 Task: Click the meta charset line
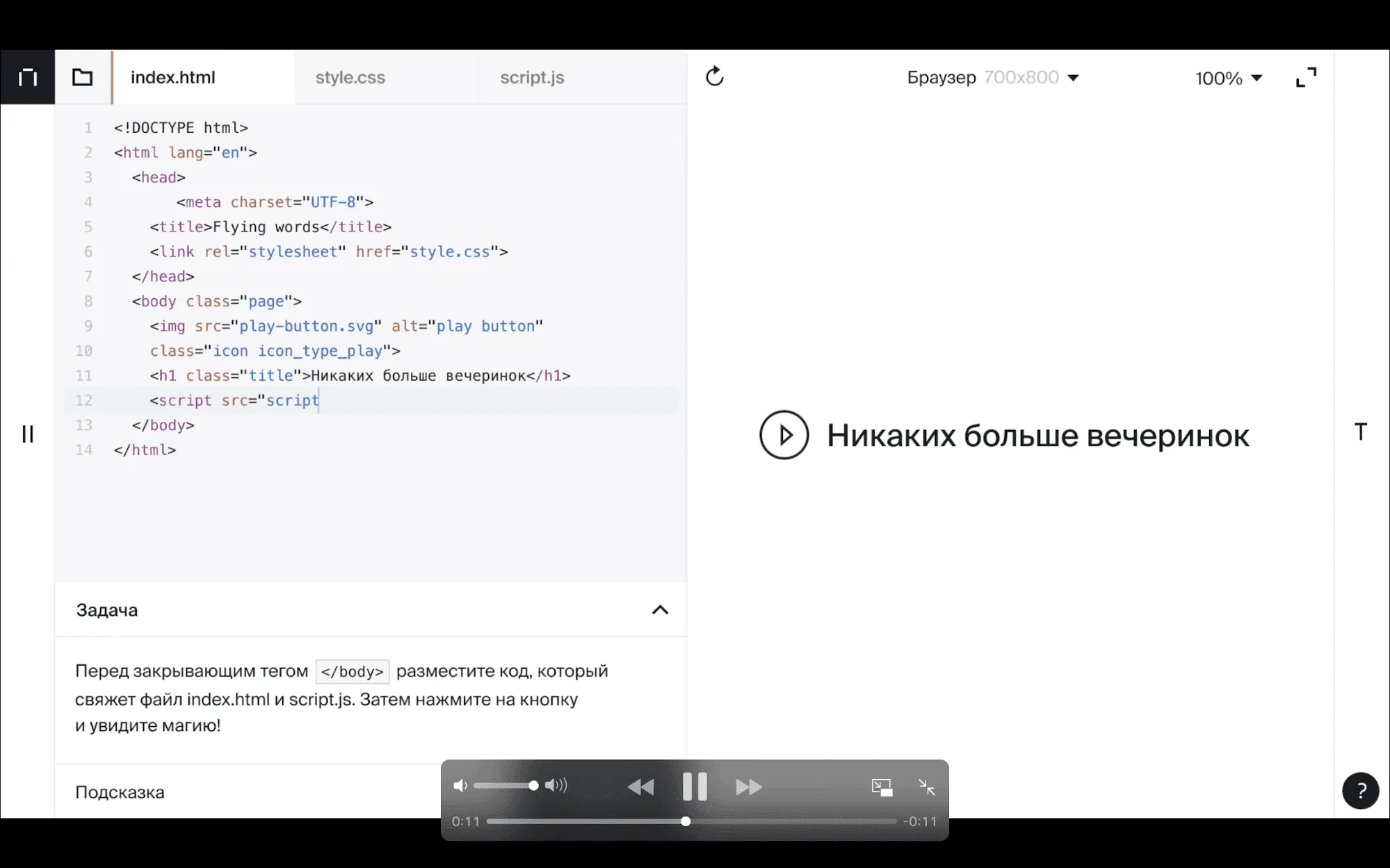[275, 202]
